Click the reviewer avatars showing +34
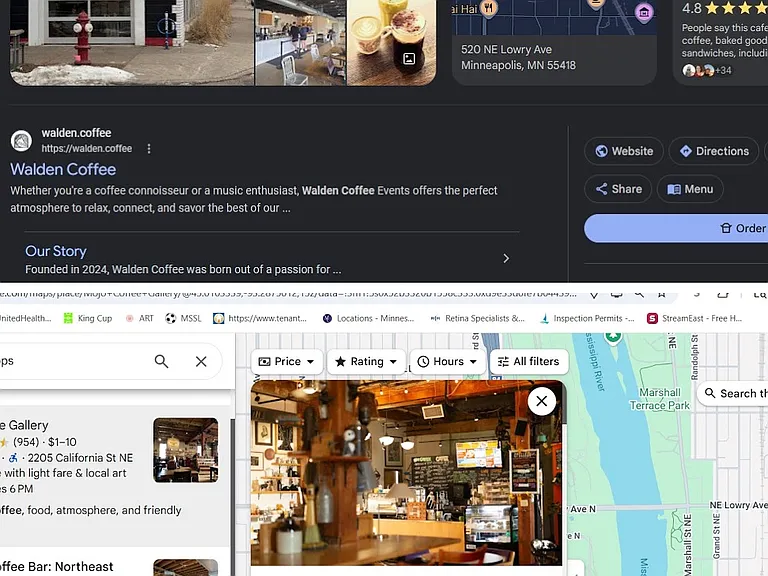Image resolution: width=768 pixels, height=576 pixels. [x=707, y=71]
